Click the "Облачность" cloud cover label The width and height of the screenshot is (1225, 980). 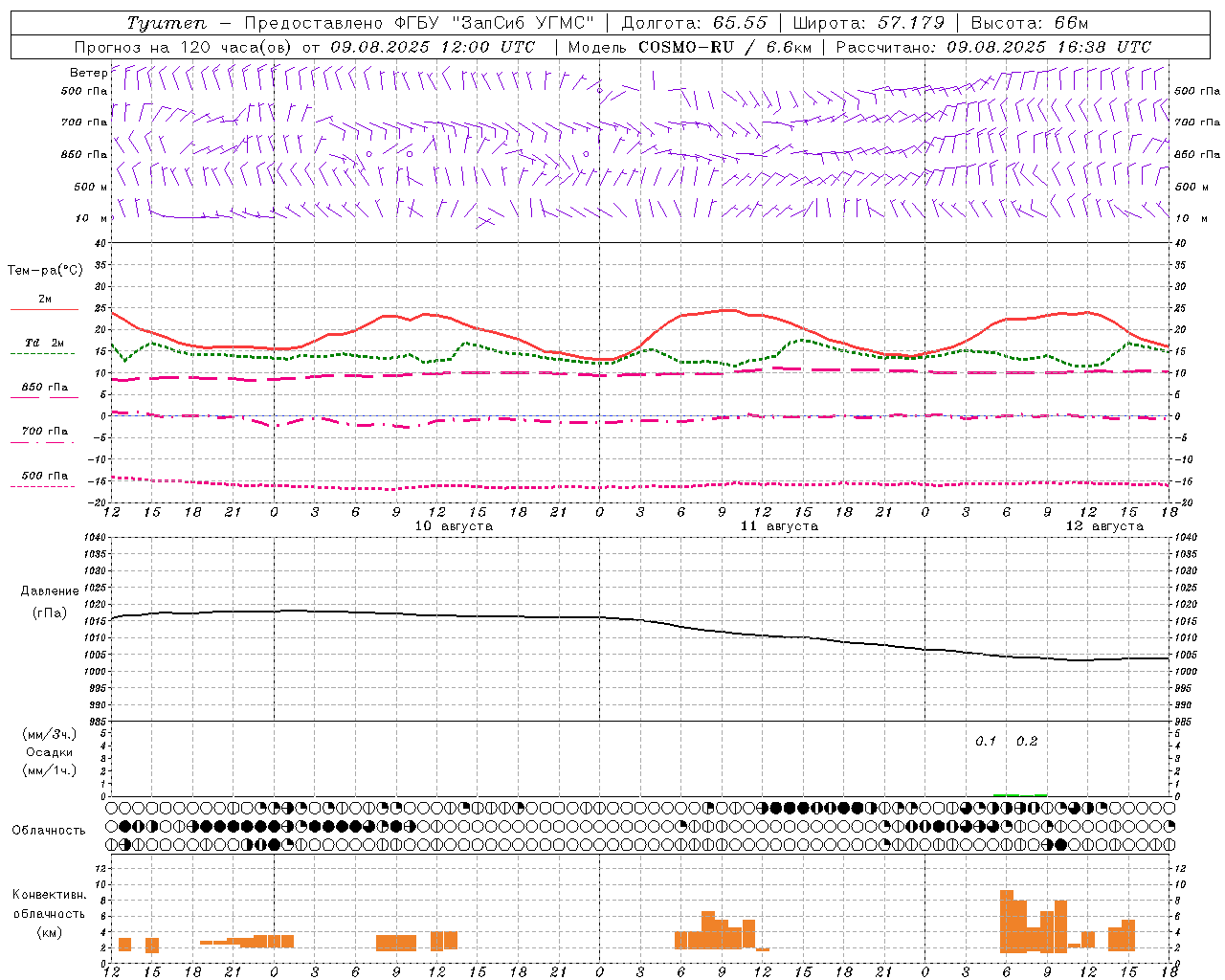tap(49, 831)
